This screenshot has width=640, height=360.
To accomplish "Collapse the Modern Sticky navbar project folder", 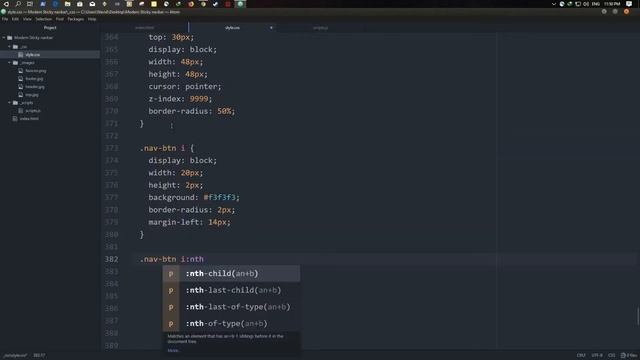I will tap(4, 38).
